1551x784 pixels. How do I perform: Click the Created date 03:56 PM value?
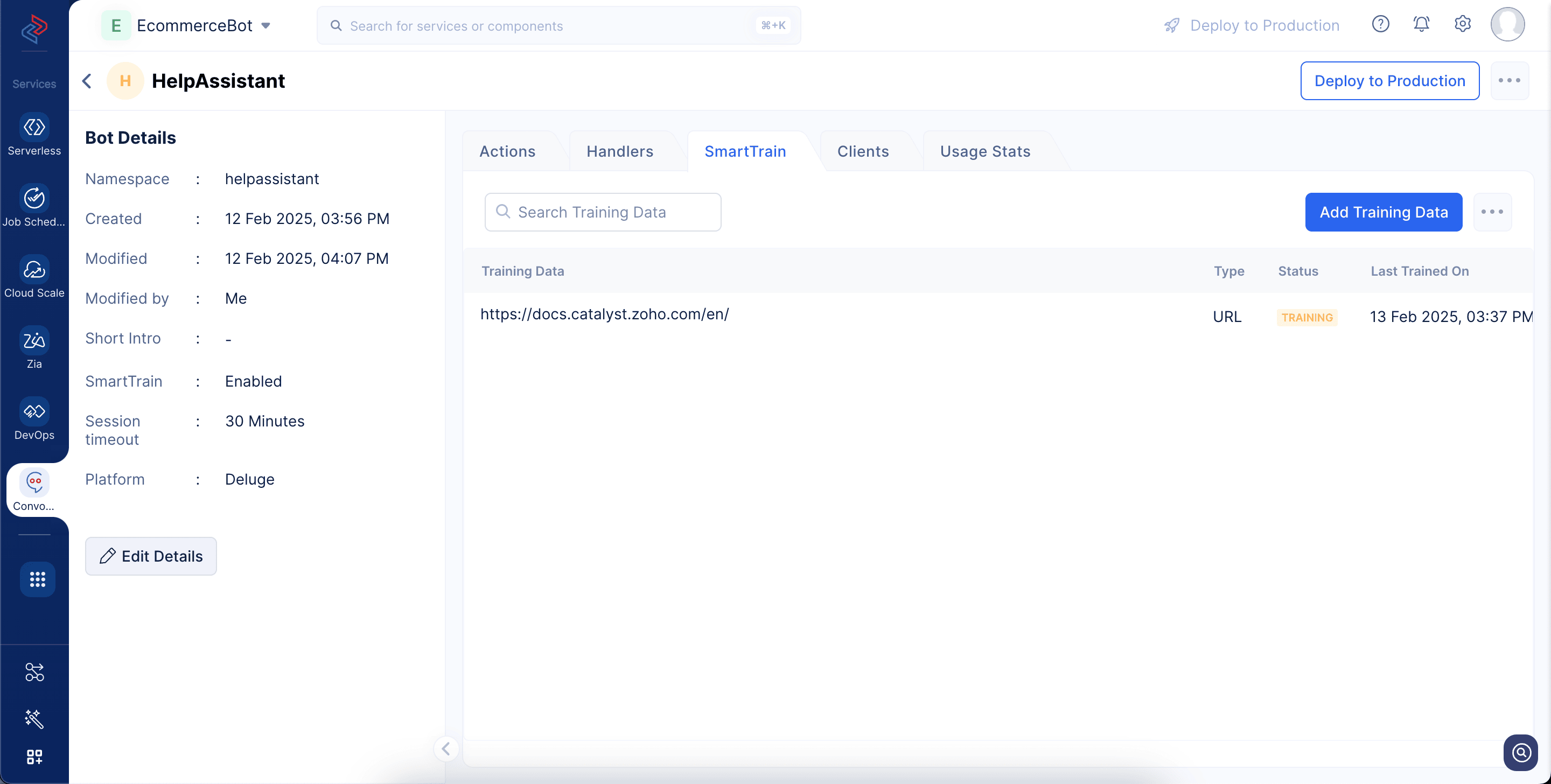(307, 219)
